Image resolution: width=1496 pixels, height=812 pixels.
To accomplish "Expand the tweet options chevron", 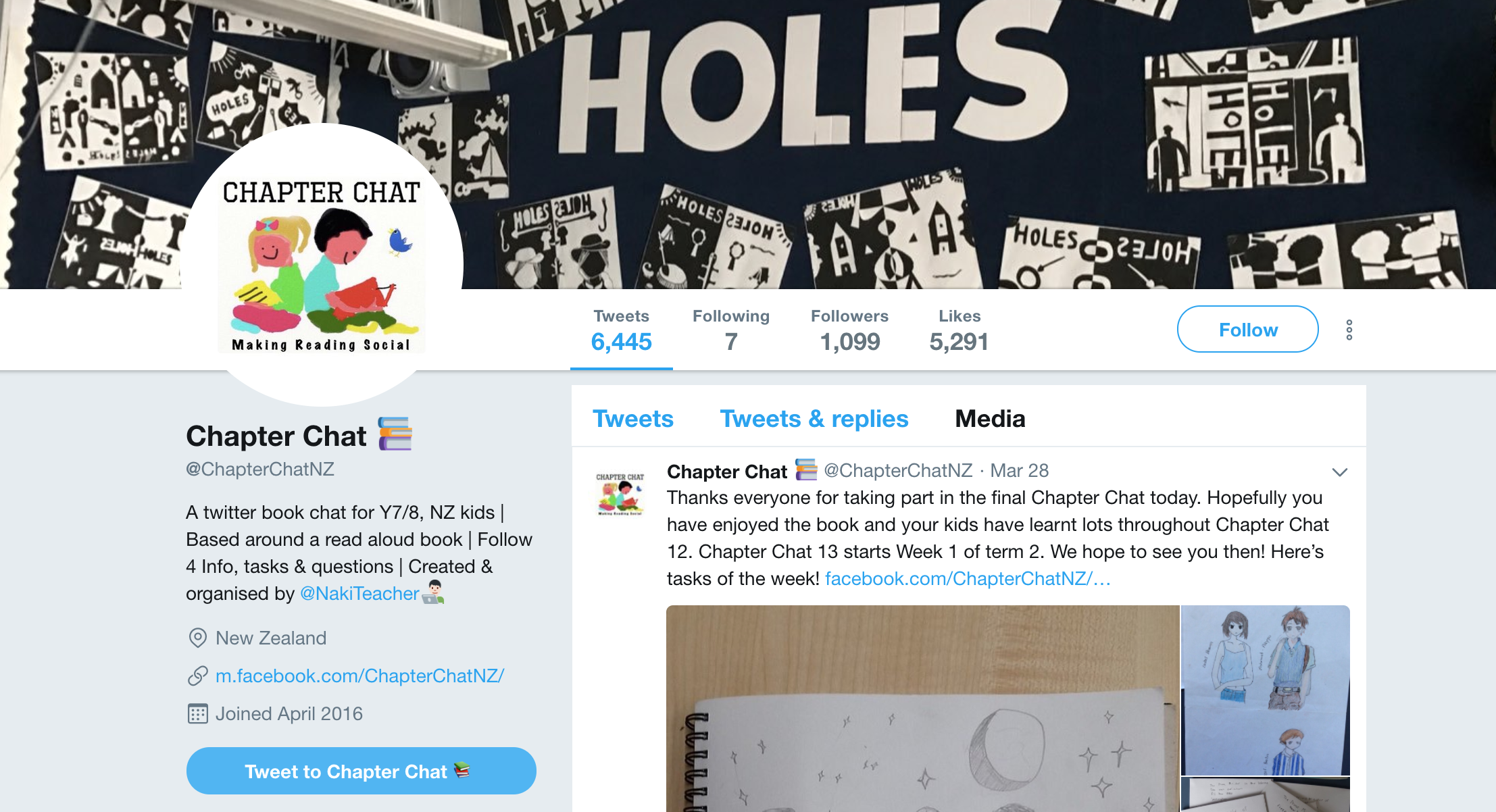I will click(1339, 472).
